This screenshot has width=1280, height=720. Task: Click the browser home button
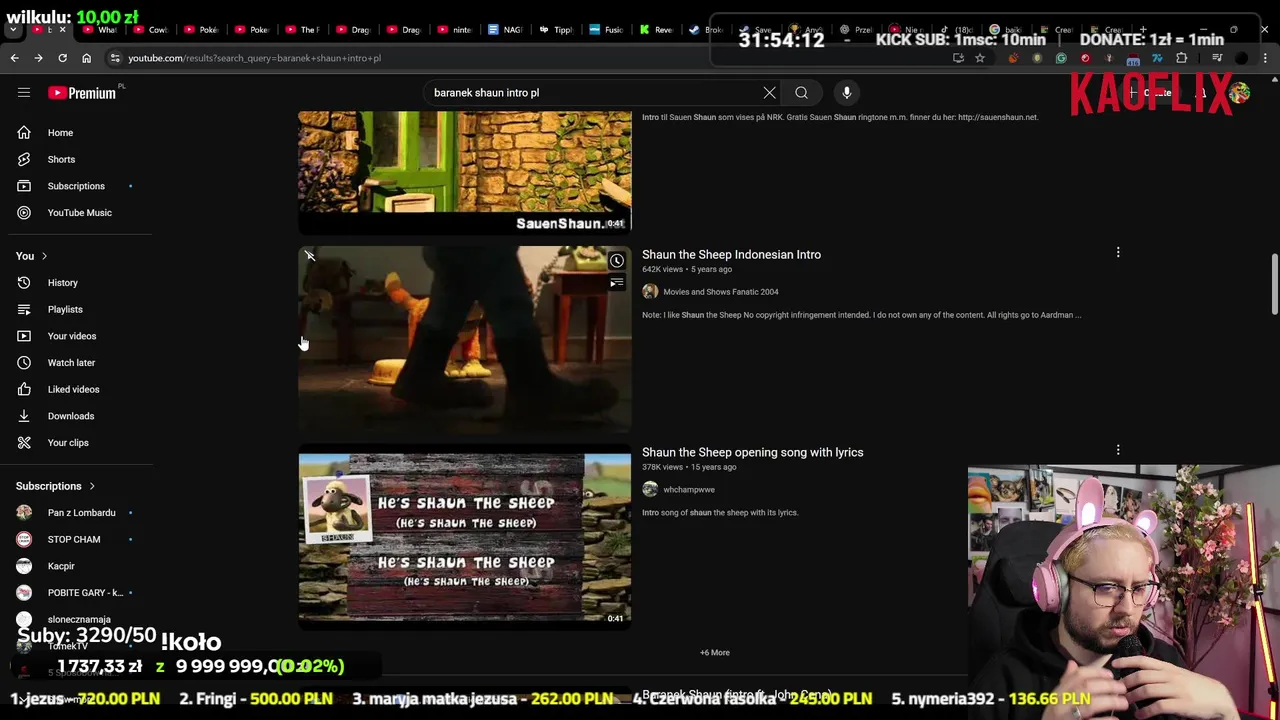[86, 58]
